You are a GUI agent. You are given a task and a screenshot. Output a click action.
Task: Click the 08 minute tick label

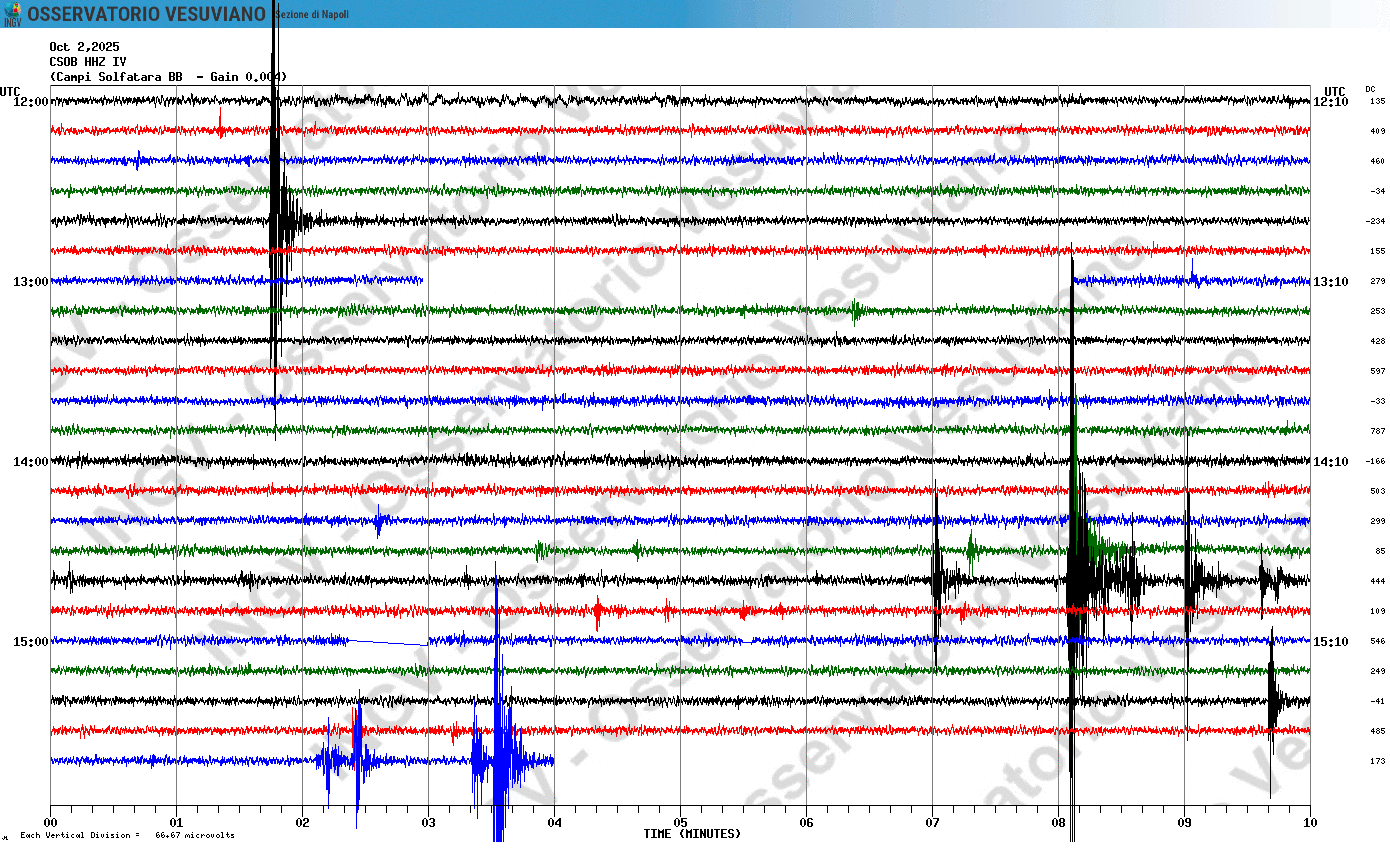tap(1058, 823)
